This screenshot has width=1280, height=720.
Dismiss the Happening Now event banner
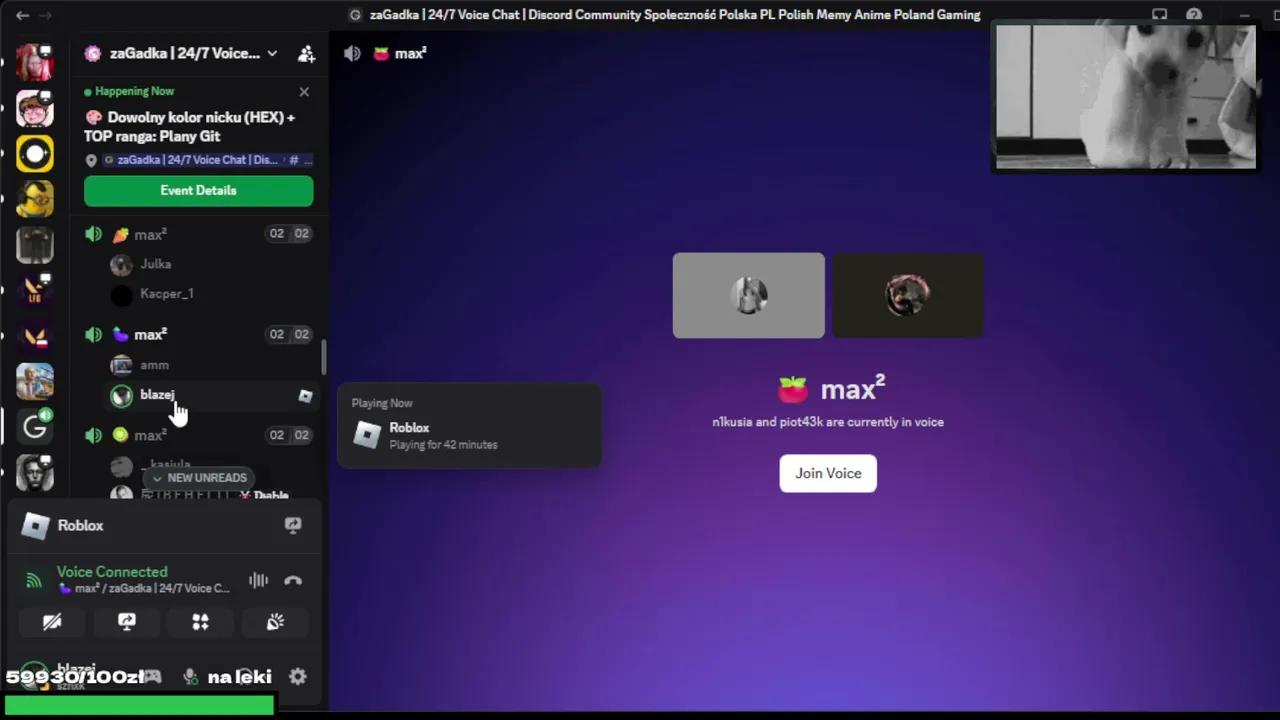pos(304,91)
